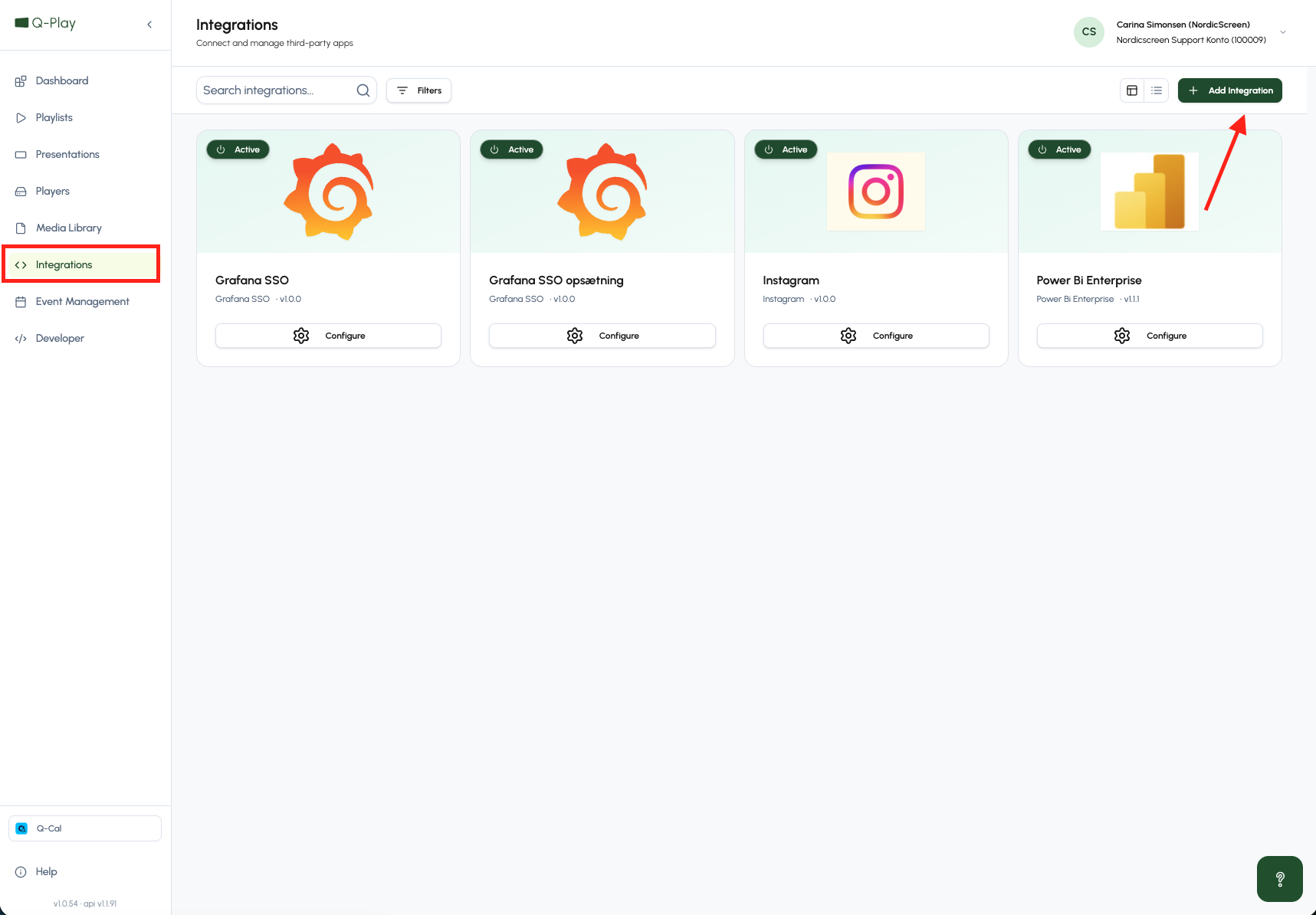Collapse the sidebar with the chevron
1316x915 pixels.
pyautogui.click(x=149, y=25)
